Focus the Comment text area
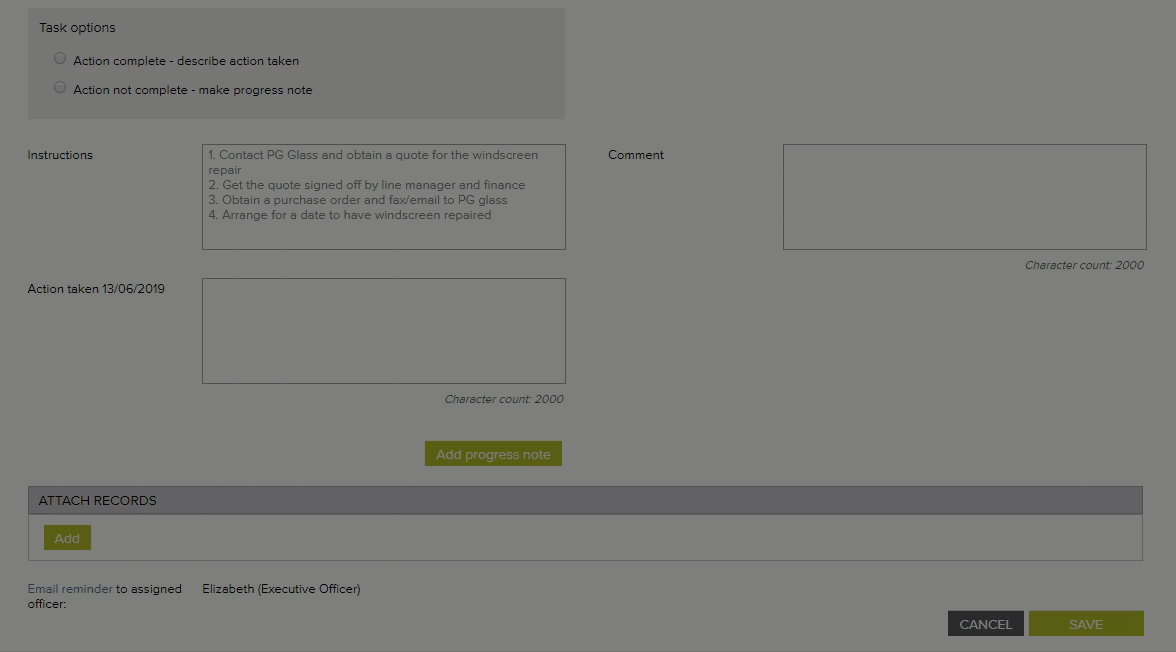The image size is (1176, 652). 964,197
